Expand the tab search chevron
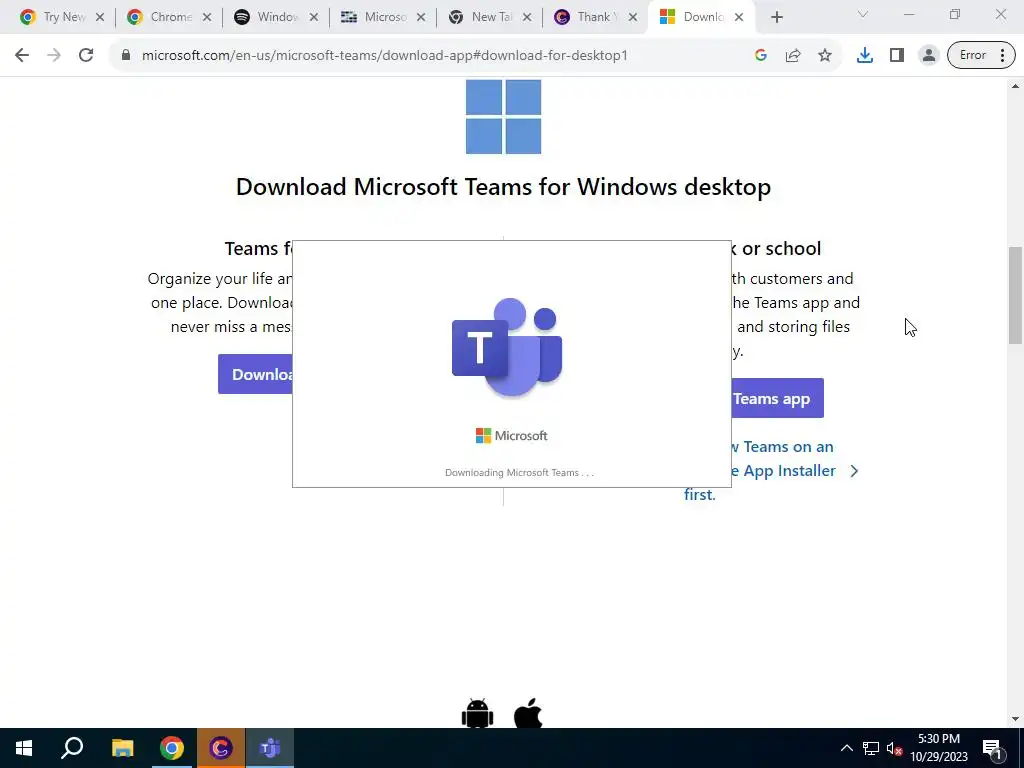1024x768 pixels. pos(862,14)
